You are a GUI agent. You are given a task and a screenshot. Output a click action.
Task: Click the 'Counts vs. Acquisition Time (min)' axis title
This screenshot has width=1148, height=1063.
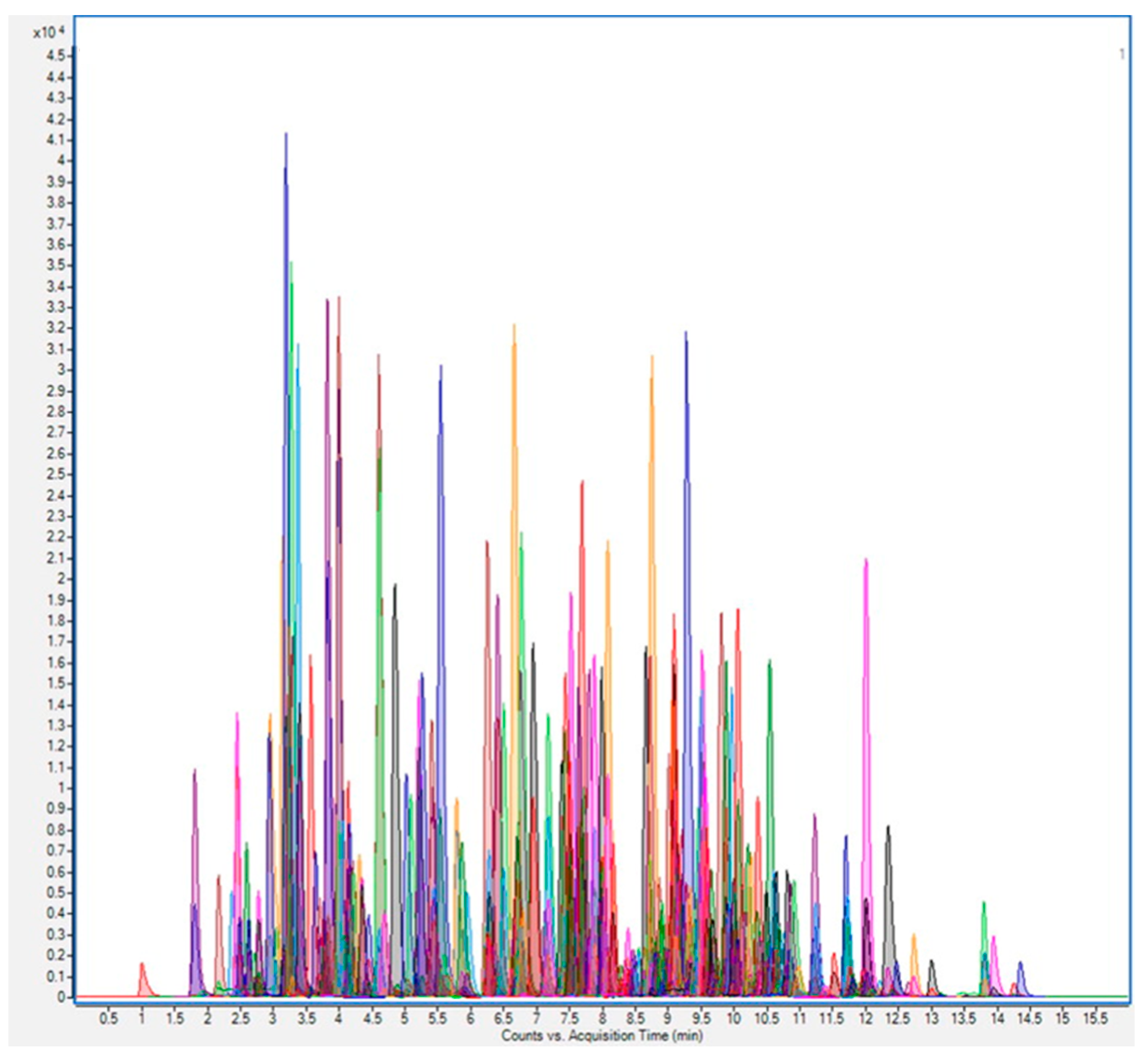click(602, 1036)
